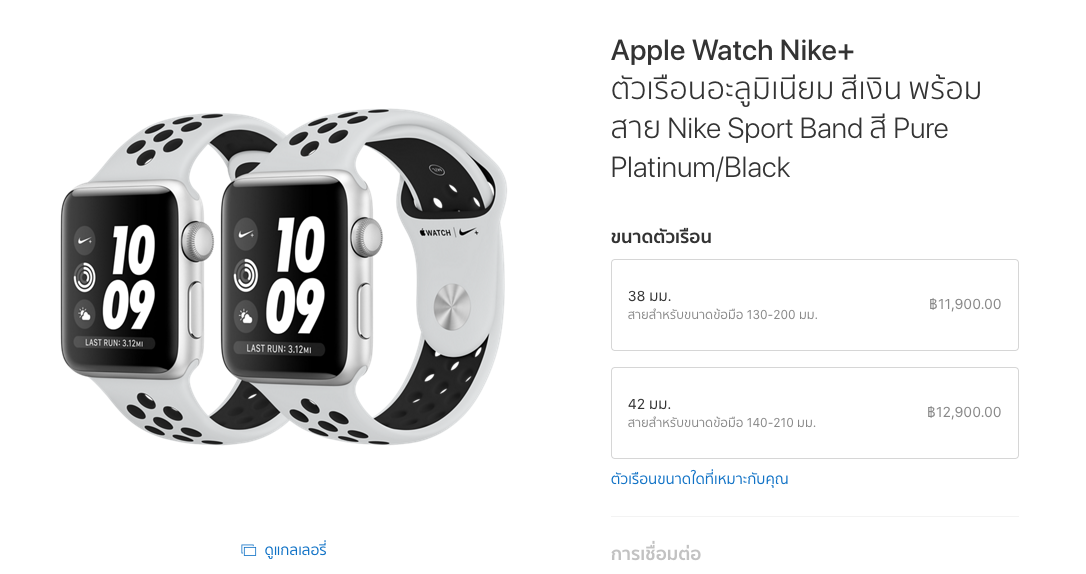
Task: Click the silver band clasp pin
Action: point(452,305)
